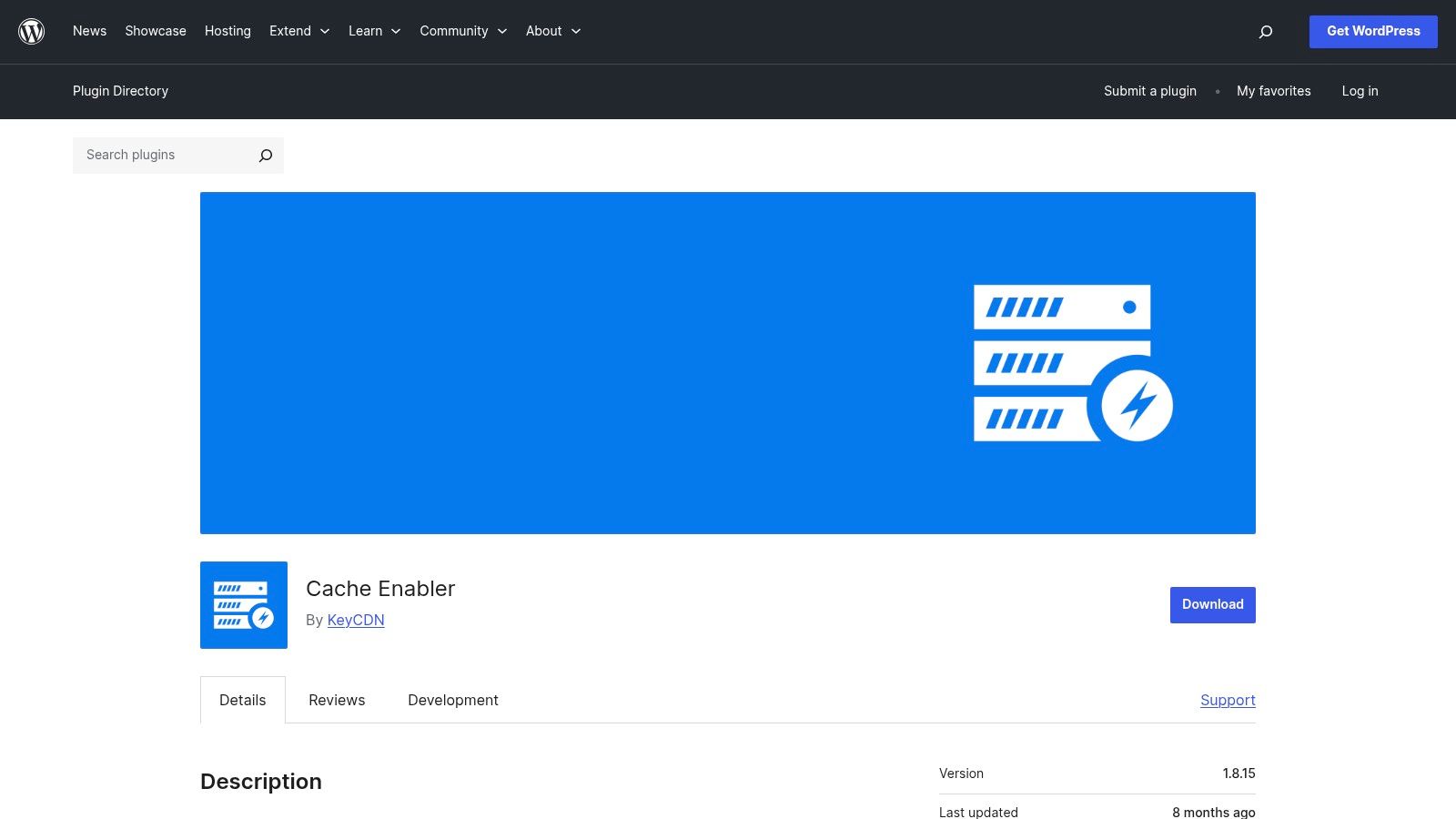Open the Hosting page
1456x819 pixels.
click(x=227, y=31)
